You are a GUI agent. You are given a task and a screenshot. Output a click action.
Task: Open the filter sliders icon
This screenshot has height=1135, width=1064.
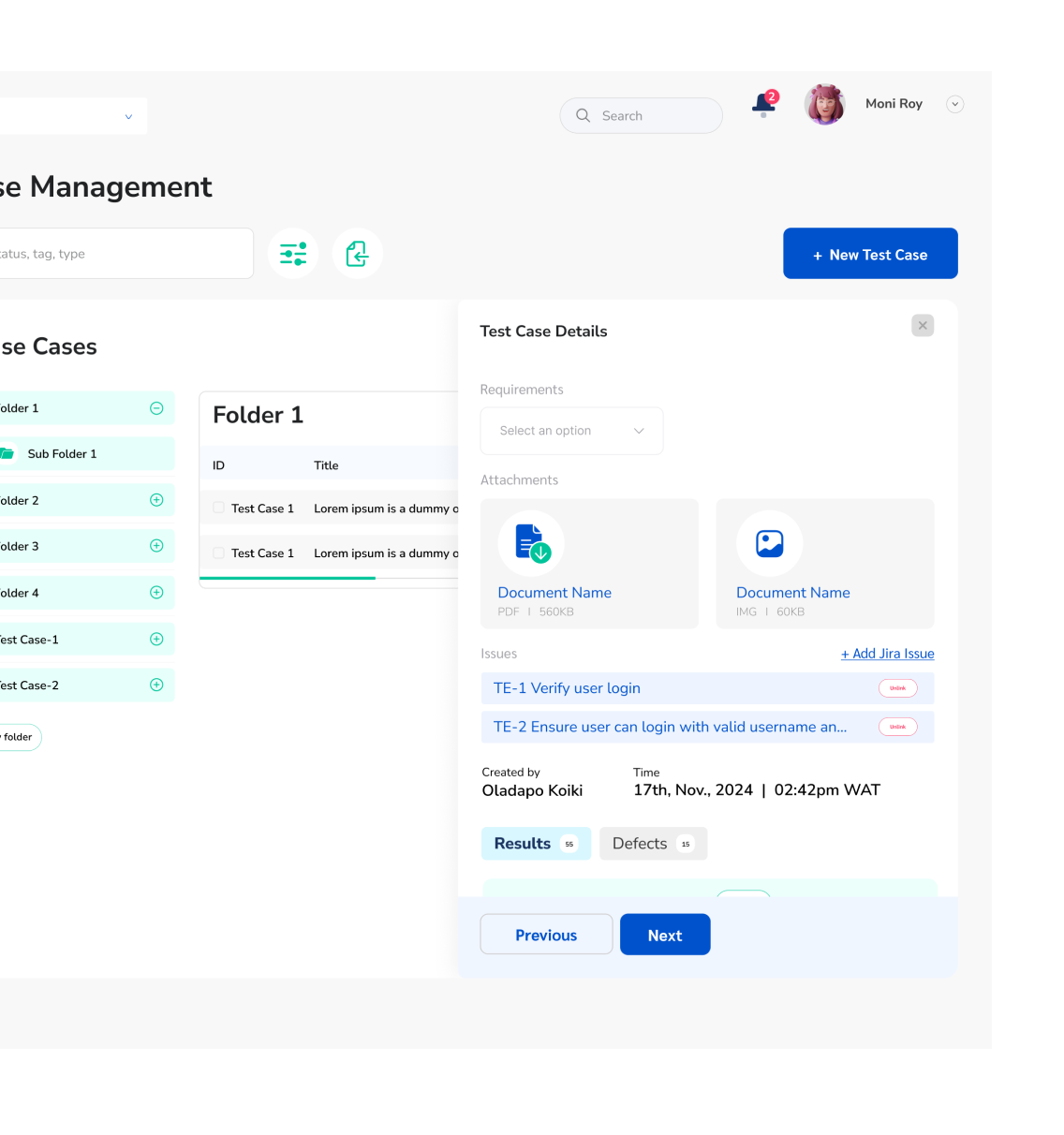tap(293, 254)
